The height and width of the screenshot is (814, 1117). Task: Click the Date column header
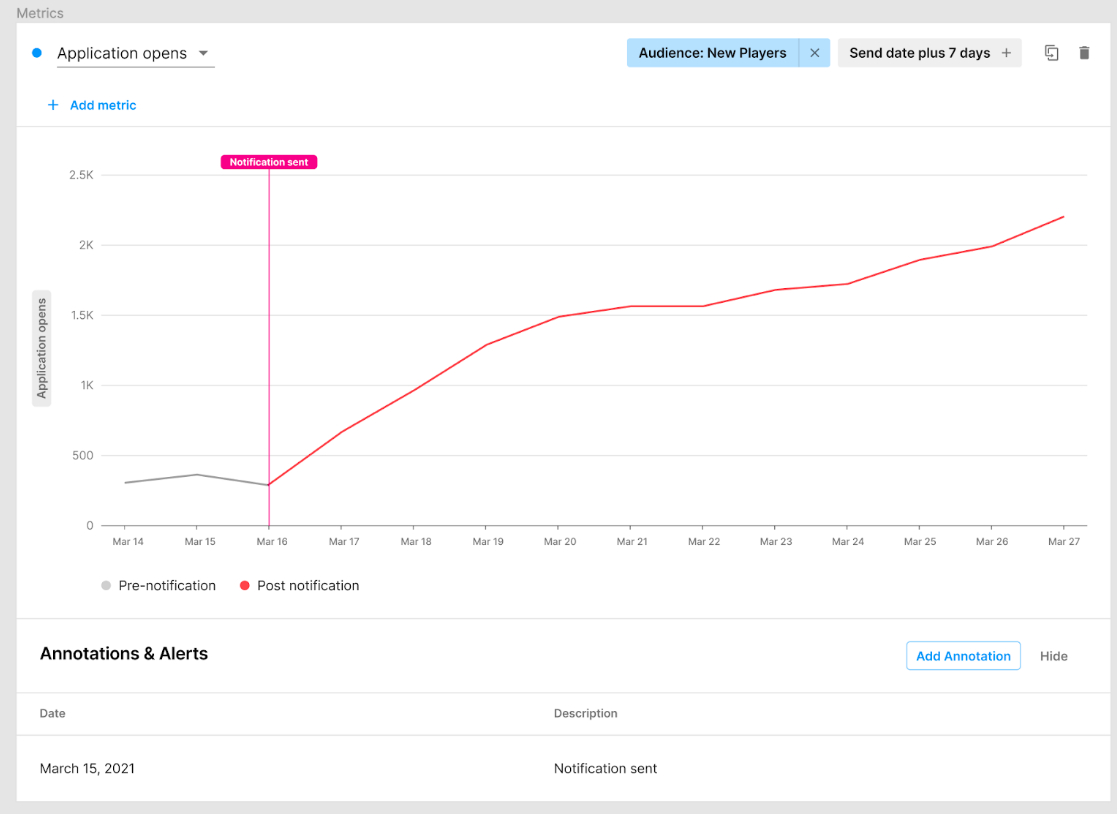(x=52, y=713)
